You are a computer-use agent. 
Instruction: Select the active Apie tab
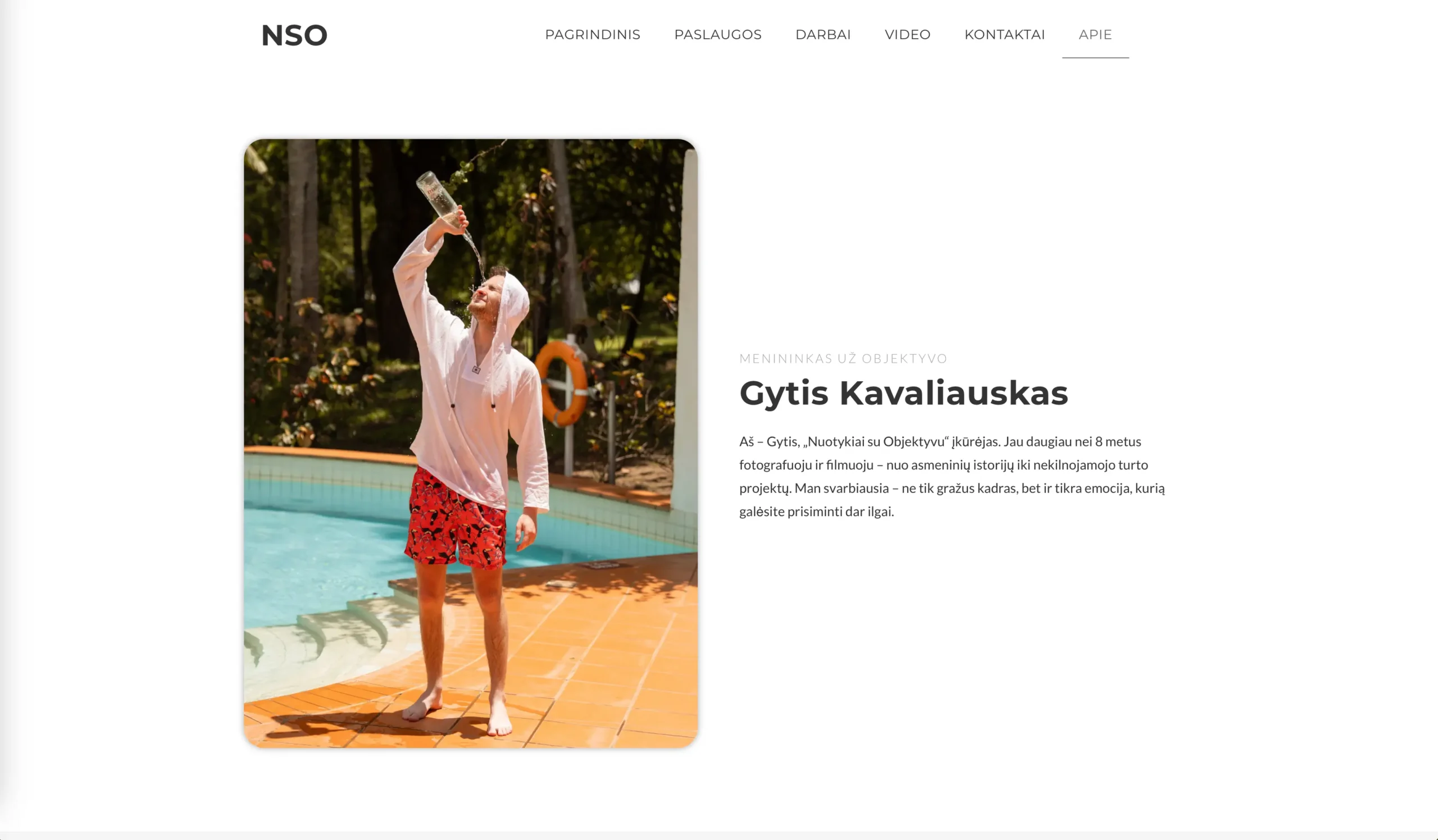click(x=1095, y=35)
